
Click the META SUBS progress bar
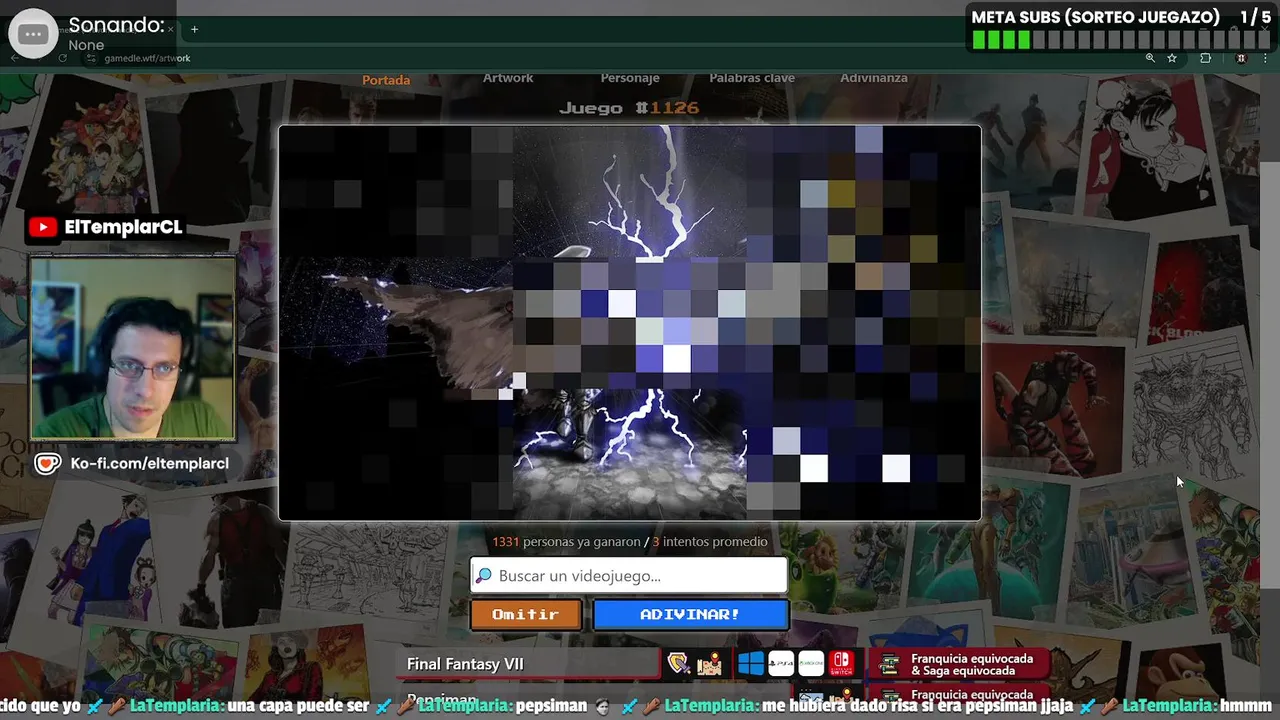pos(1121,40)
